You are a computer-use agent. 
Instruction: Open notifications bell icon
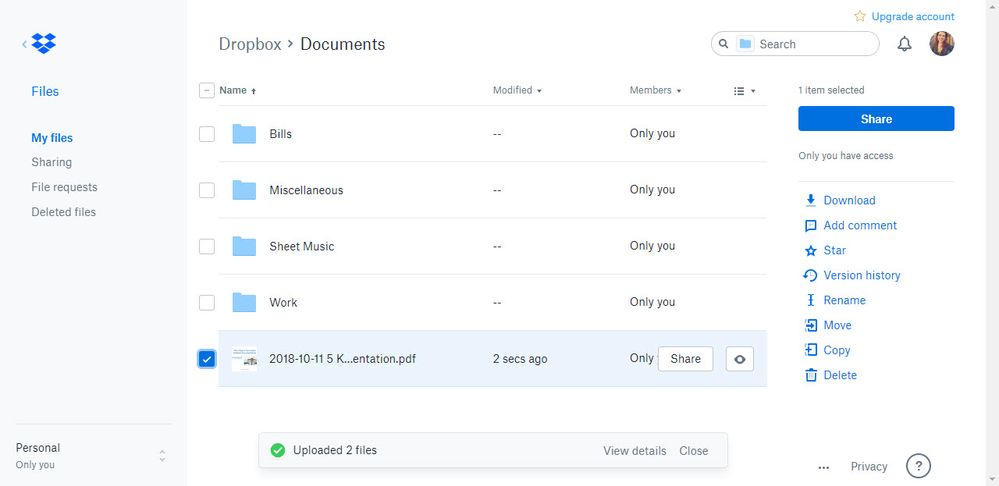904,44
